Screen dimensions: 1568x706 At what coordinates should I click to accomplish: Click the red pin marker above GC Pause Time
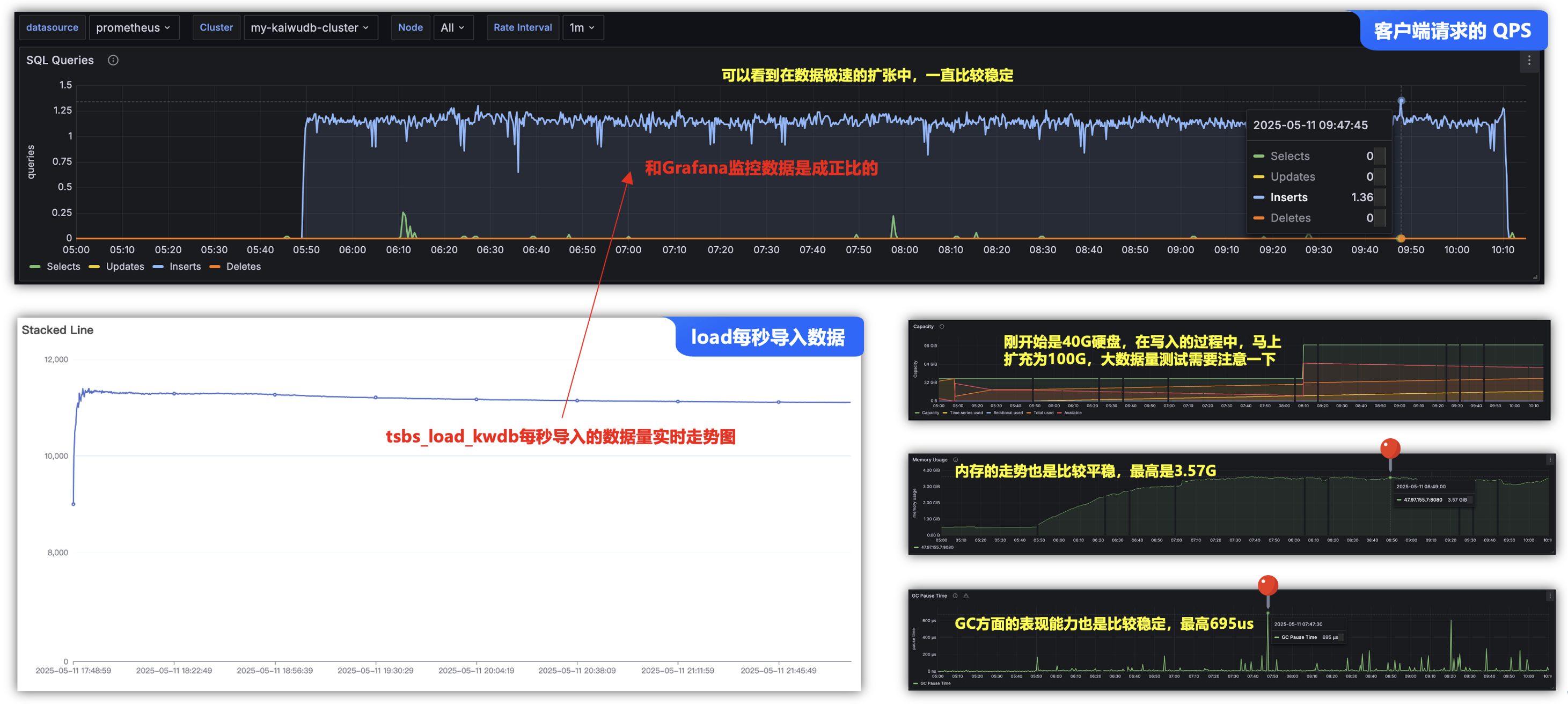point(1267,586)
